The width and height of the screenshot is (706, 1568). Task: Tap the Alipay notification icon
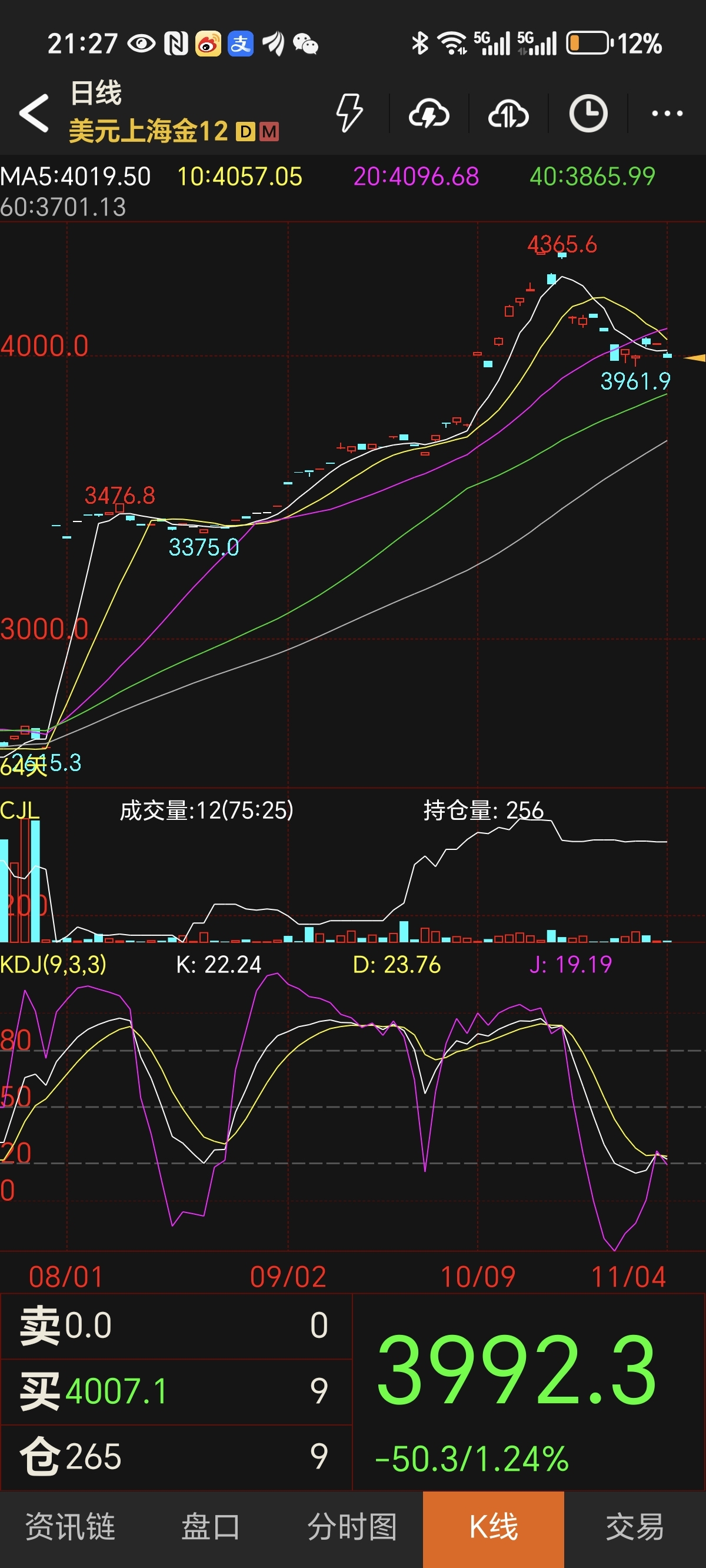click(x=241, y=44)
